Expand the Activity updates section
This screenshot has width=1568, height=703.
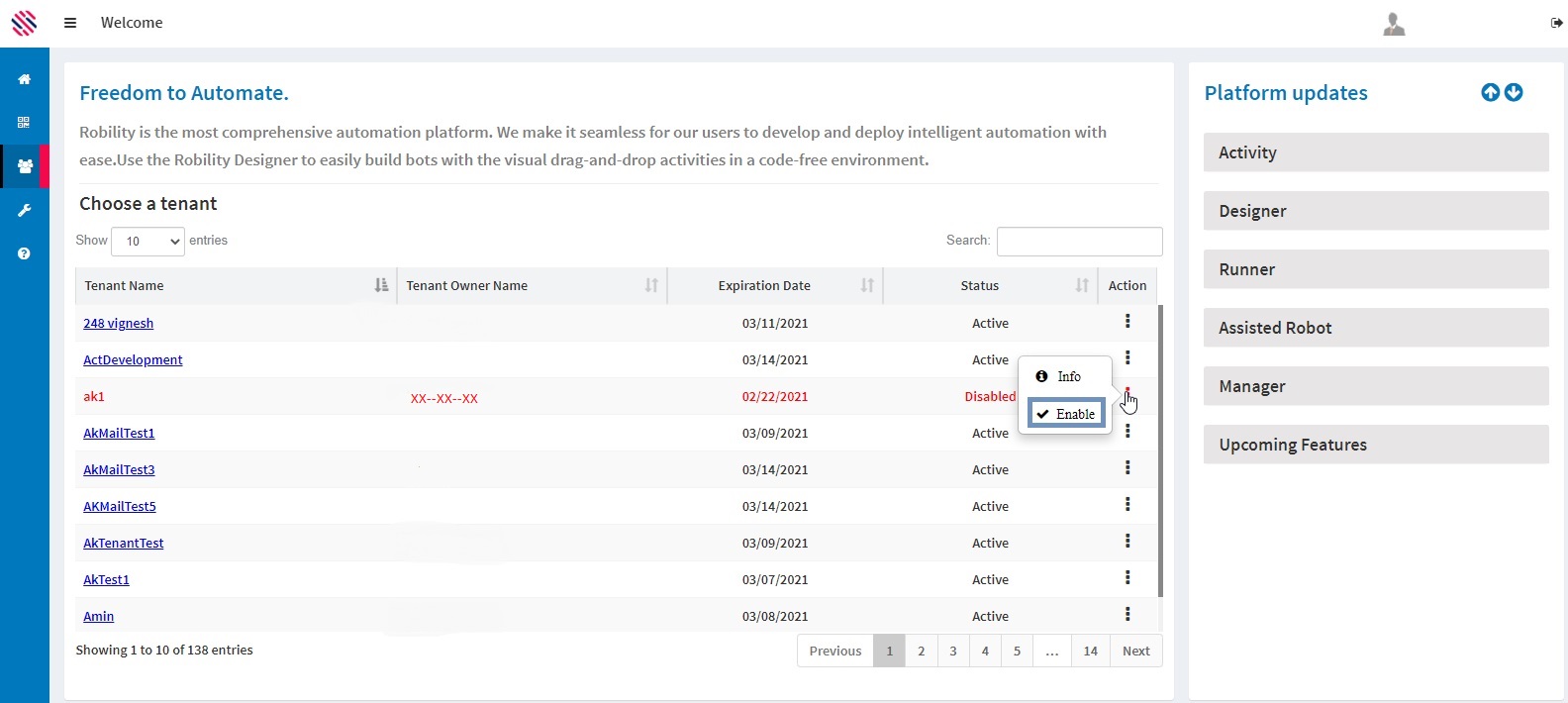(x=1375, y=152)
